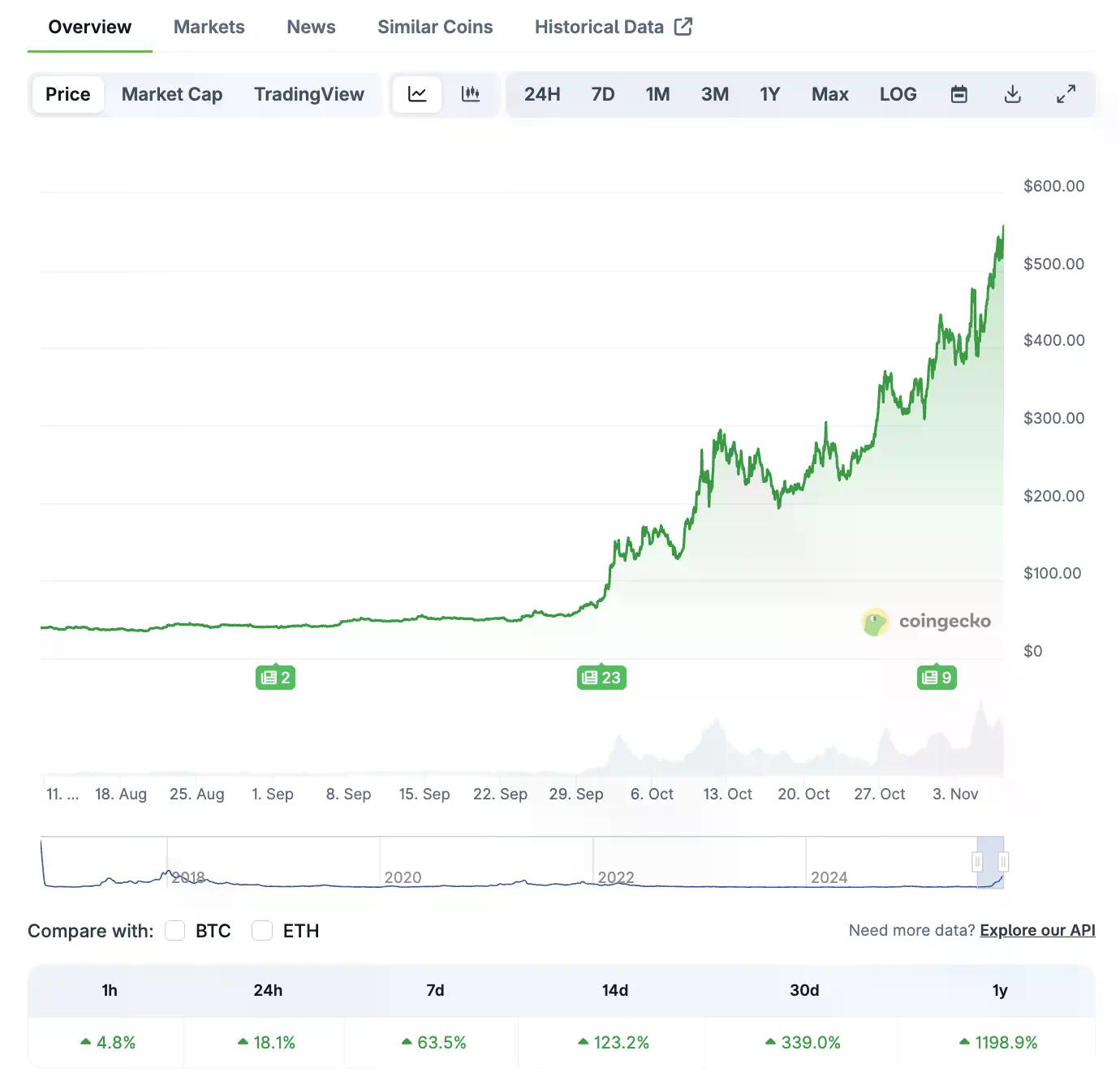Open the news marker labeled 23

click(601, 678)
